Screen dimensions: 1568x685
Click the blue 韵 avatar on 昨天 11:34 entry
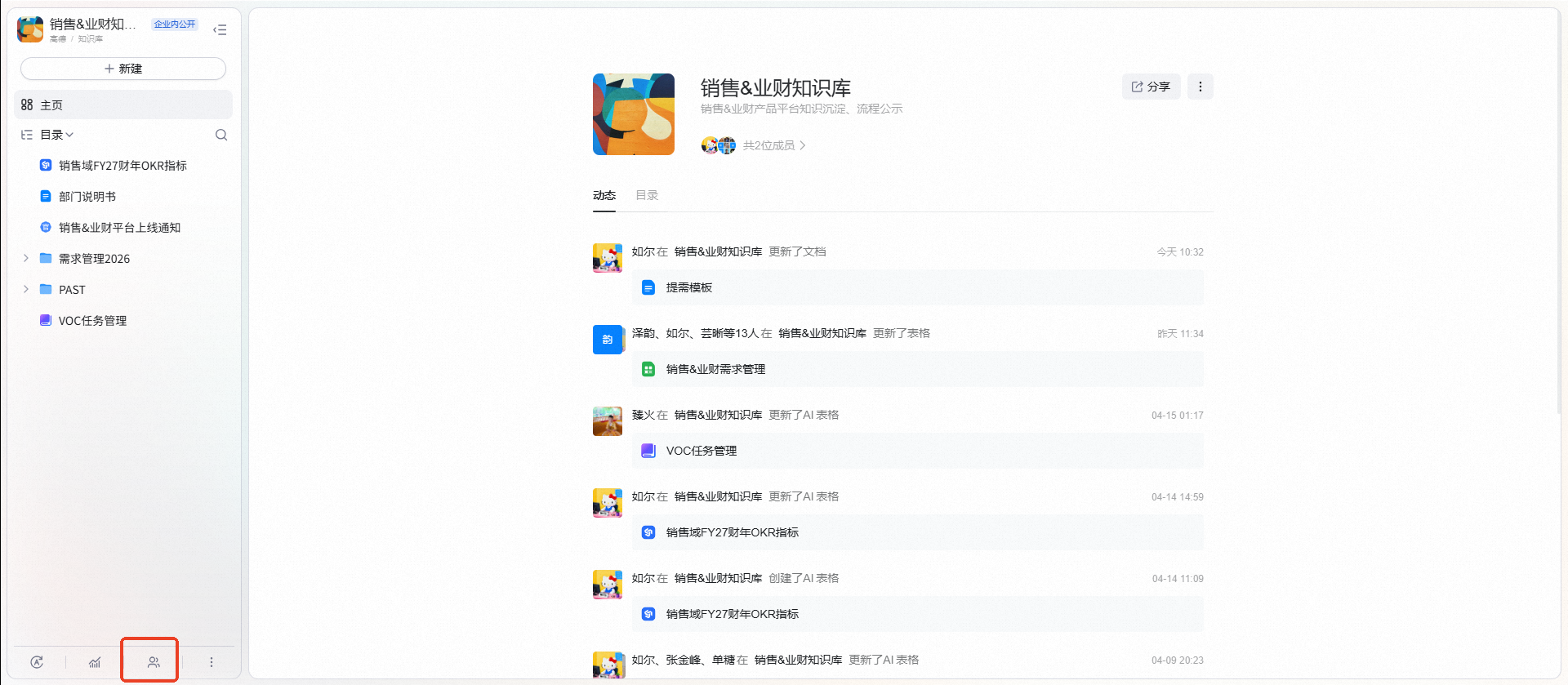pyautogui.click(x=608, y=340)
